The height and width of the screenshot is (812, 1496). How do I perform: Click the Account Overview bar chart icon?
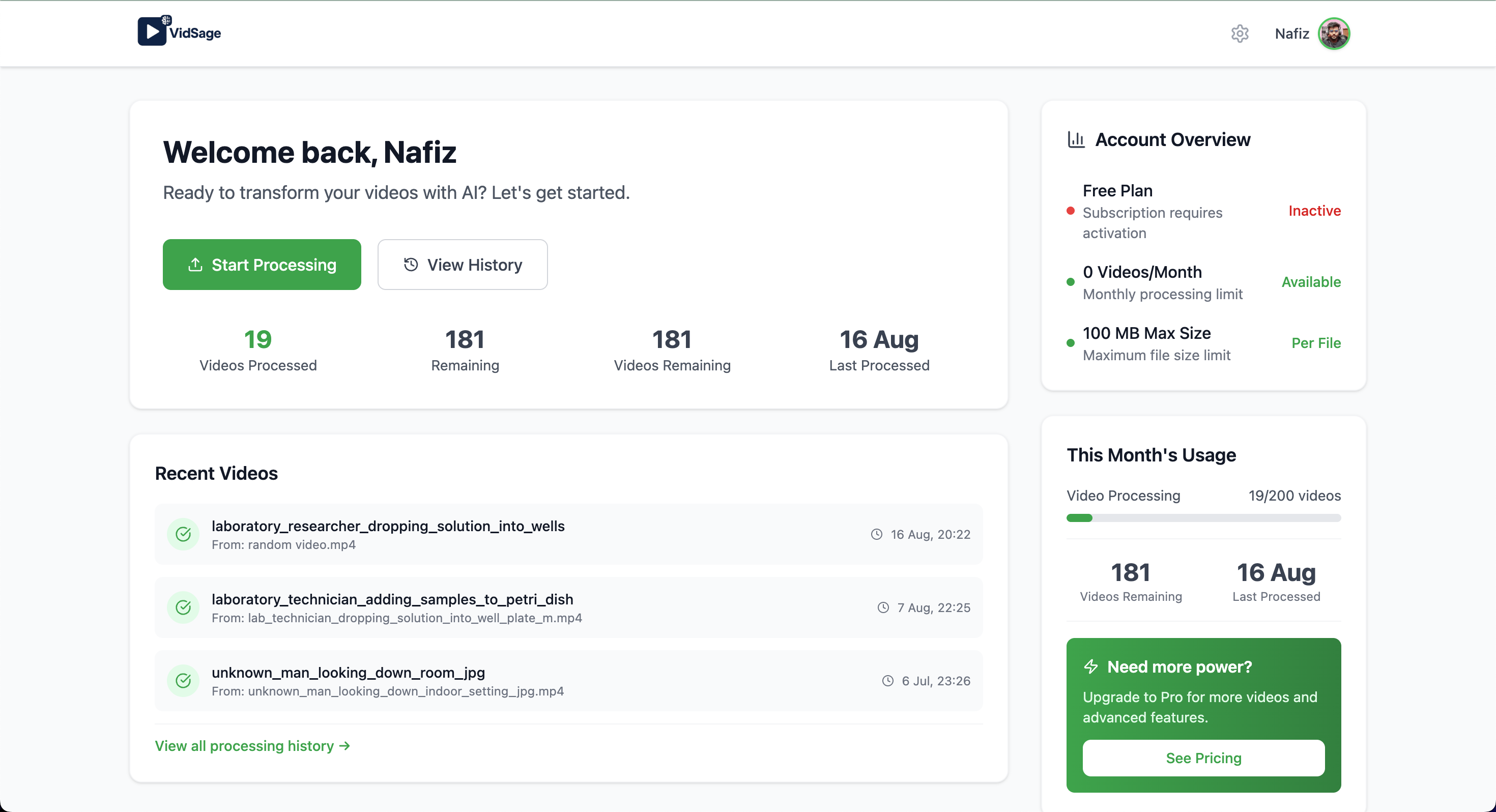point(1076,139)
